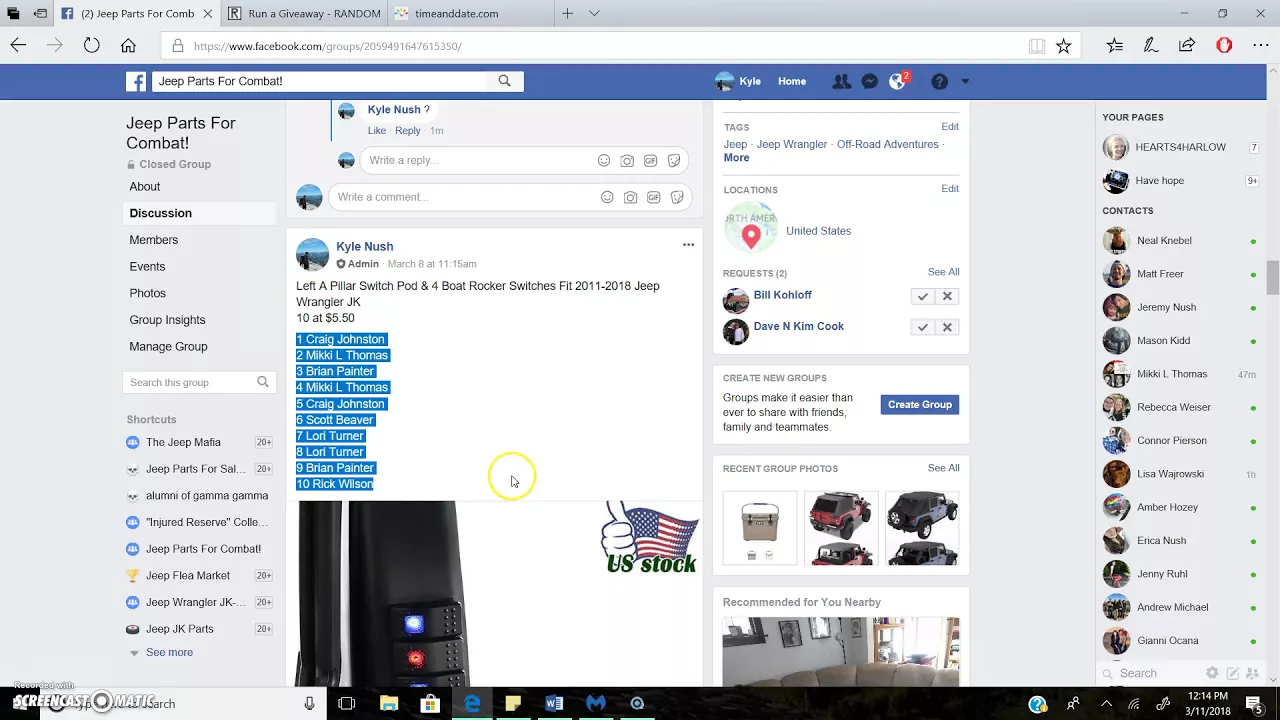Switch to Run a Giveaway tab

tap(304, 14)
